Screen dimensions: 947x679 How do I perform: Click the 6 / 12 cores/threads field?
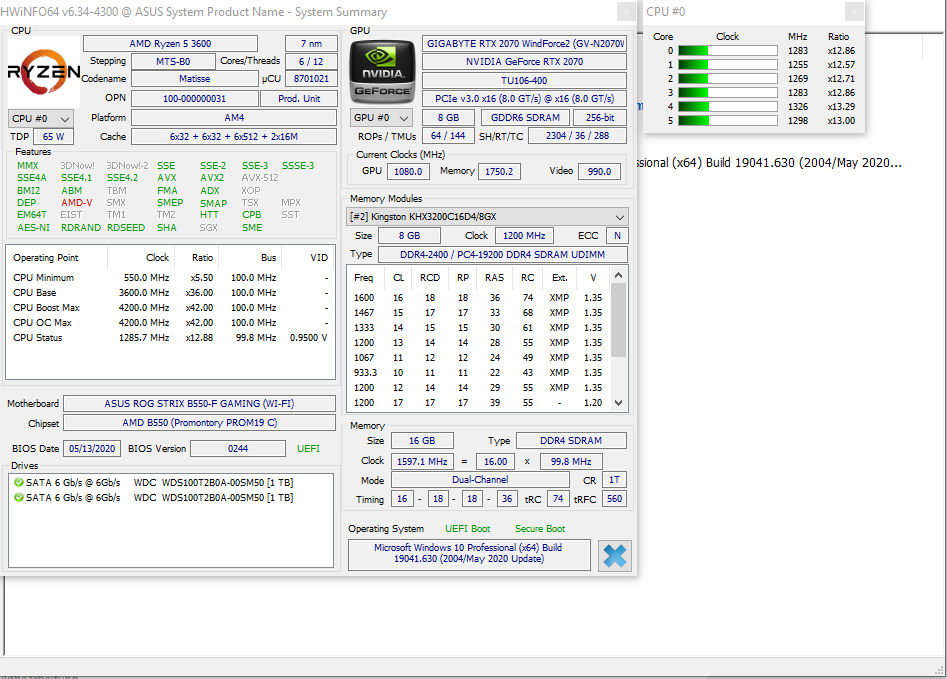(311, 62)
